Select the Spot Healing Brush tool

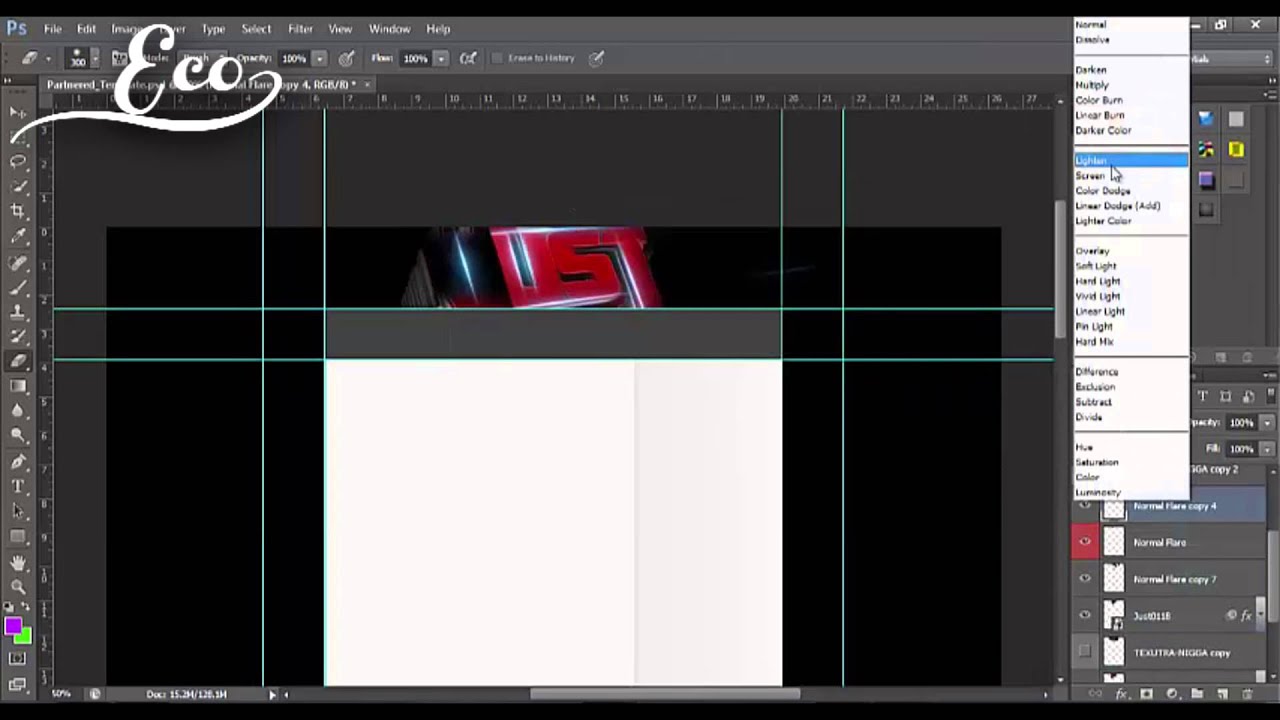point(18,263)
